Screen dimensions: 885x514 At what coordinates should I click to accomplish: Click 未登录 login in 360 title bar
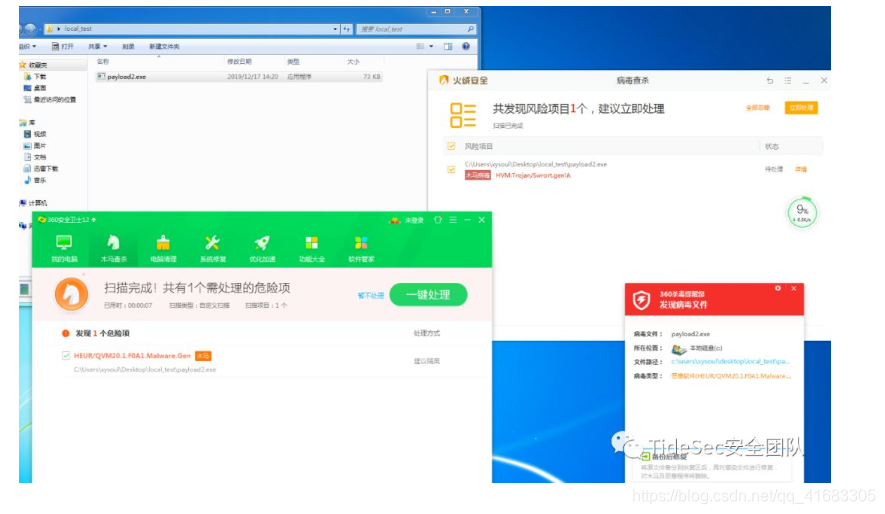414,220
